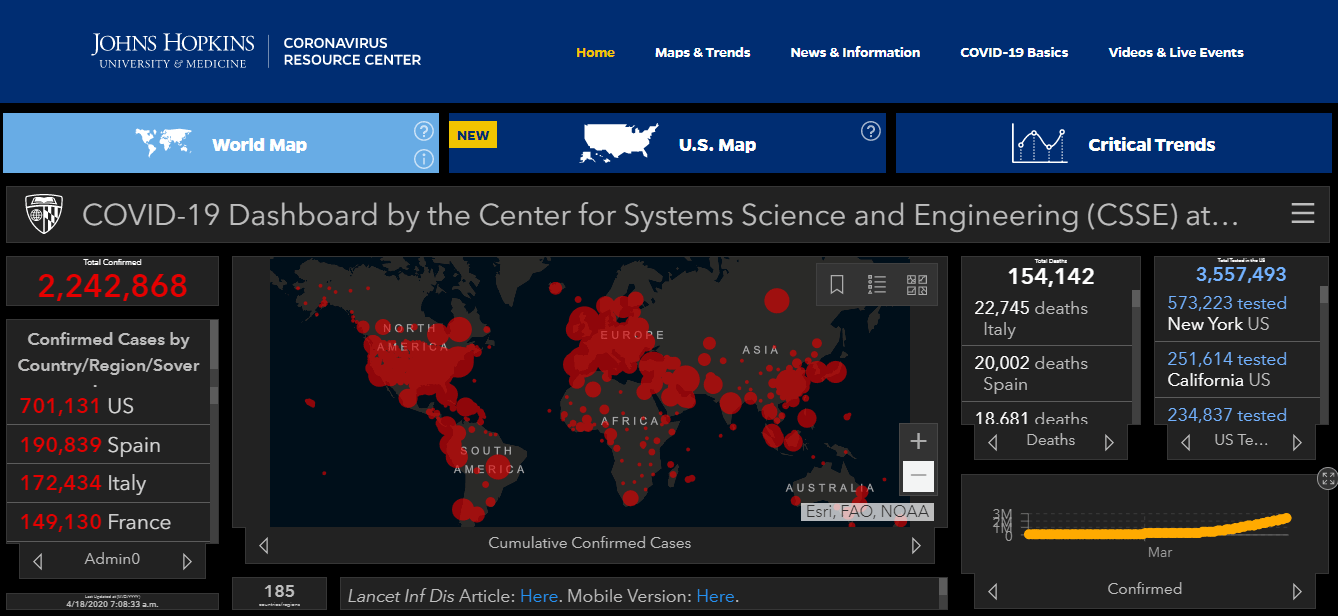Show next panel after Deaths

point(1109,442)
